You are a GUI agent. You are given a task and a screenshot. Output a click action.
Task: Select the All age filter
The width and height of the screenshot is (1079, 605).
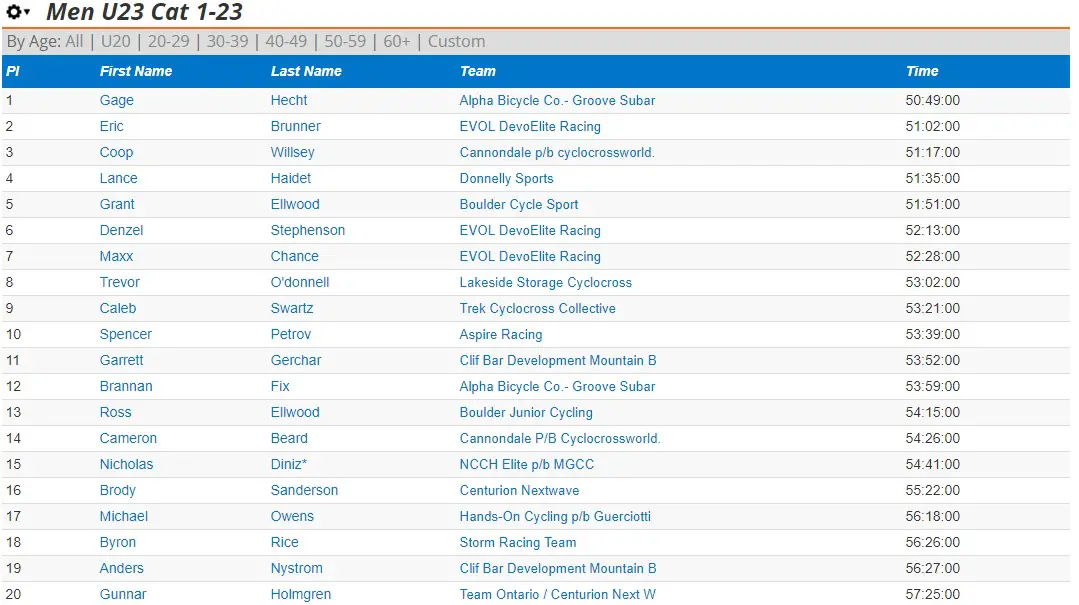(x=74, y=41)
